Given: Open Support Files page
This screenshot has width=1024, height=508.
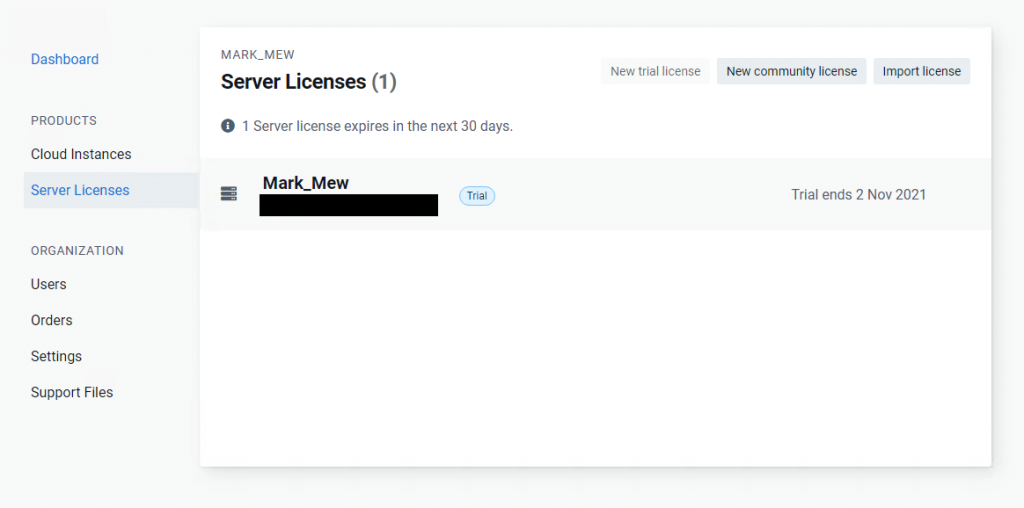Looking at the screenshot, I should pyautogui.click(x=72, y=392).
